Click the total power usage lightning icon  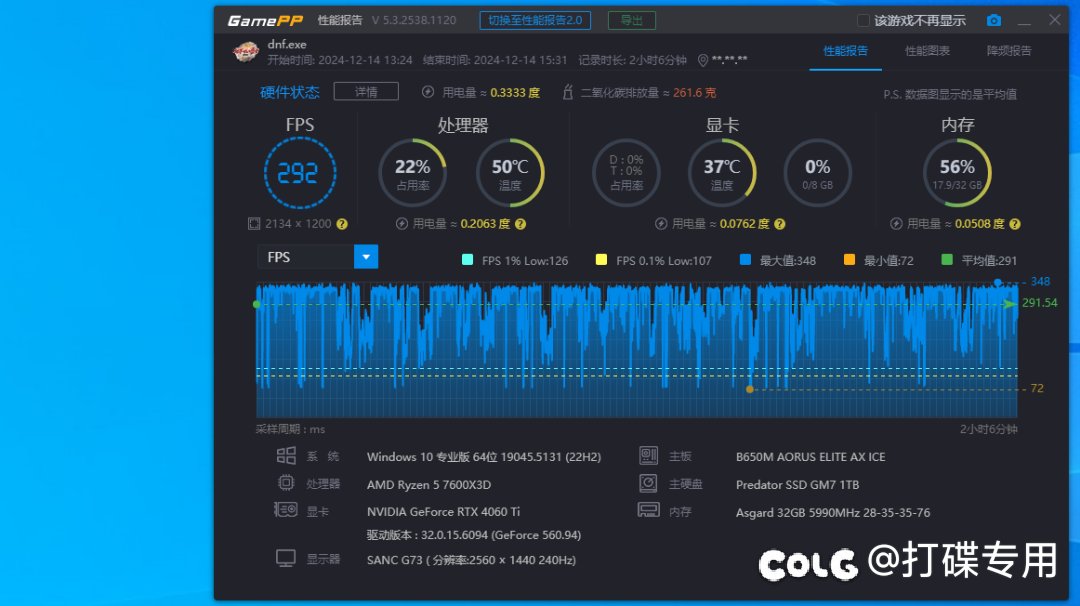(x=428, y=92)
